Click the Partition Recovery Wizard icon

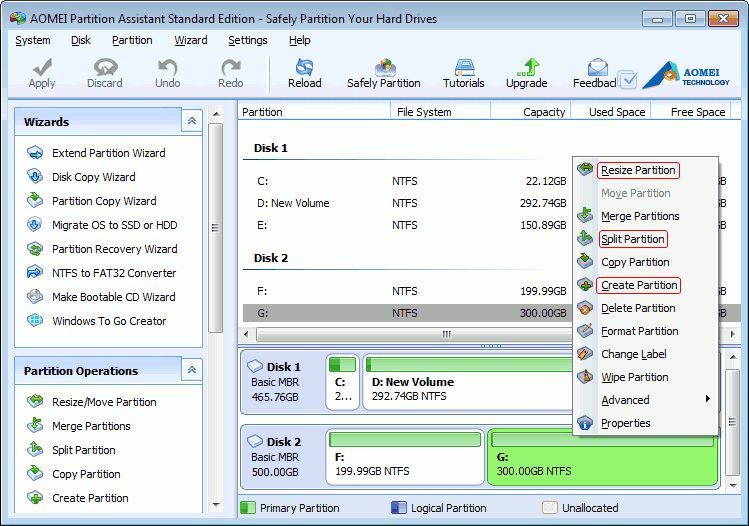35,249
